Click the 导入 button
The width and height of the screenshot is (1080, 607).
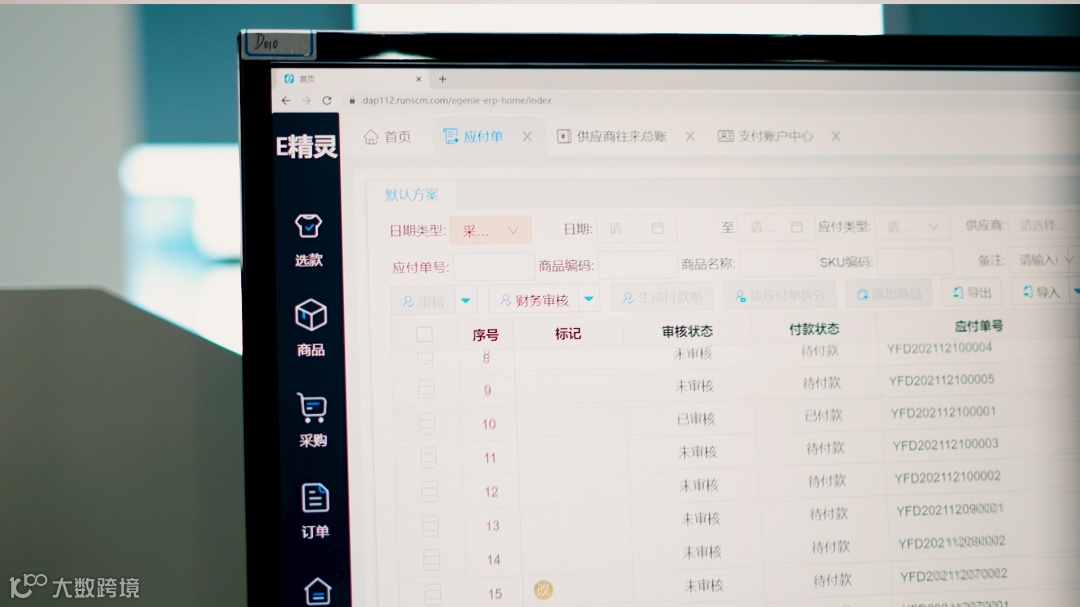point(1041,292)
